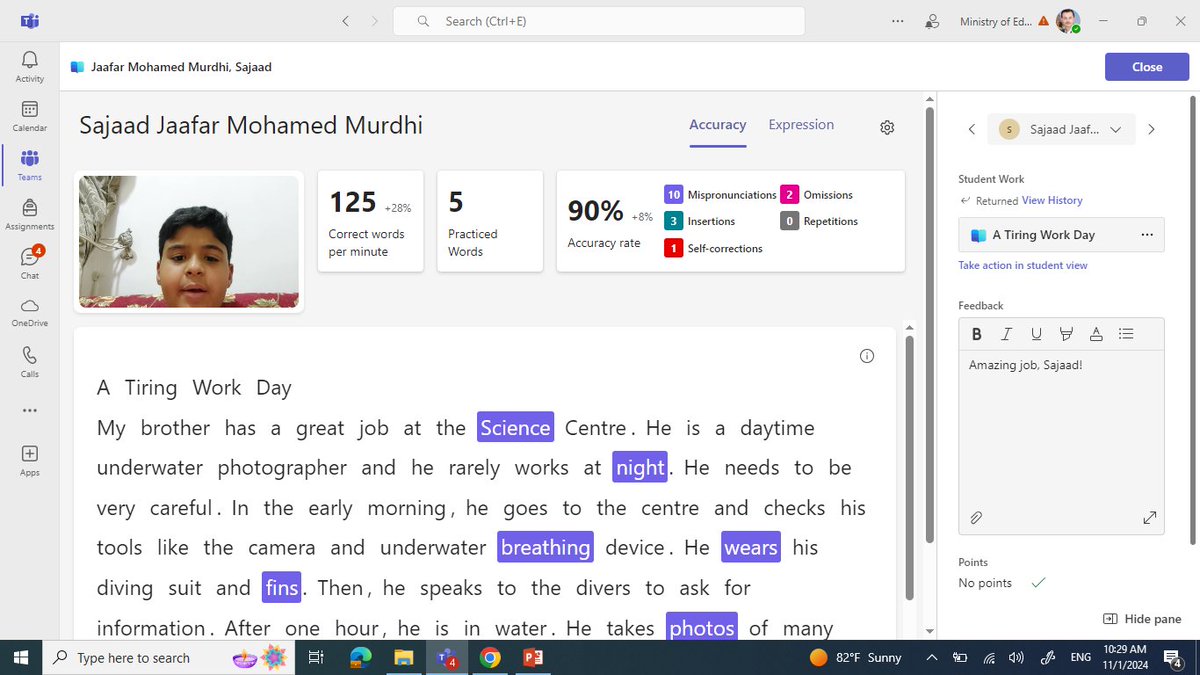Toggle bold formatting in the Feedback editor
The width and height of the screenshot is (1200, 675).
click(x=976, y=333)
